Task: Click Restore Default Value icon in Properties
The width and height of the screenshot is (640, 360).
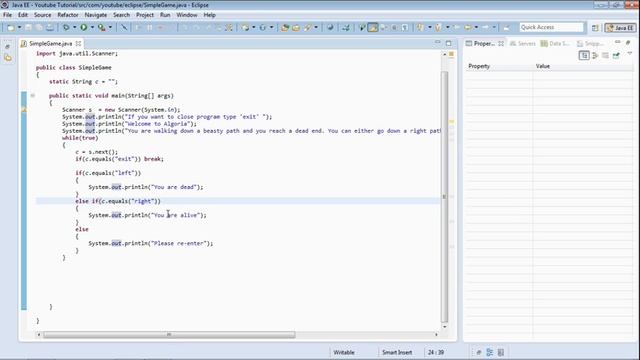Action: point(605,56)
